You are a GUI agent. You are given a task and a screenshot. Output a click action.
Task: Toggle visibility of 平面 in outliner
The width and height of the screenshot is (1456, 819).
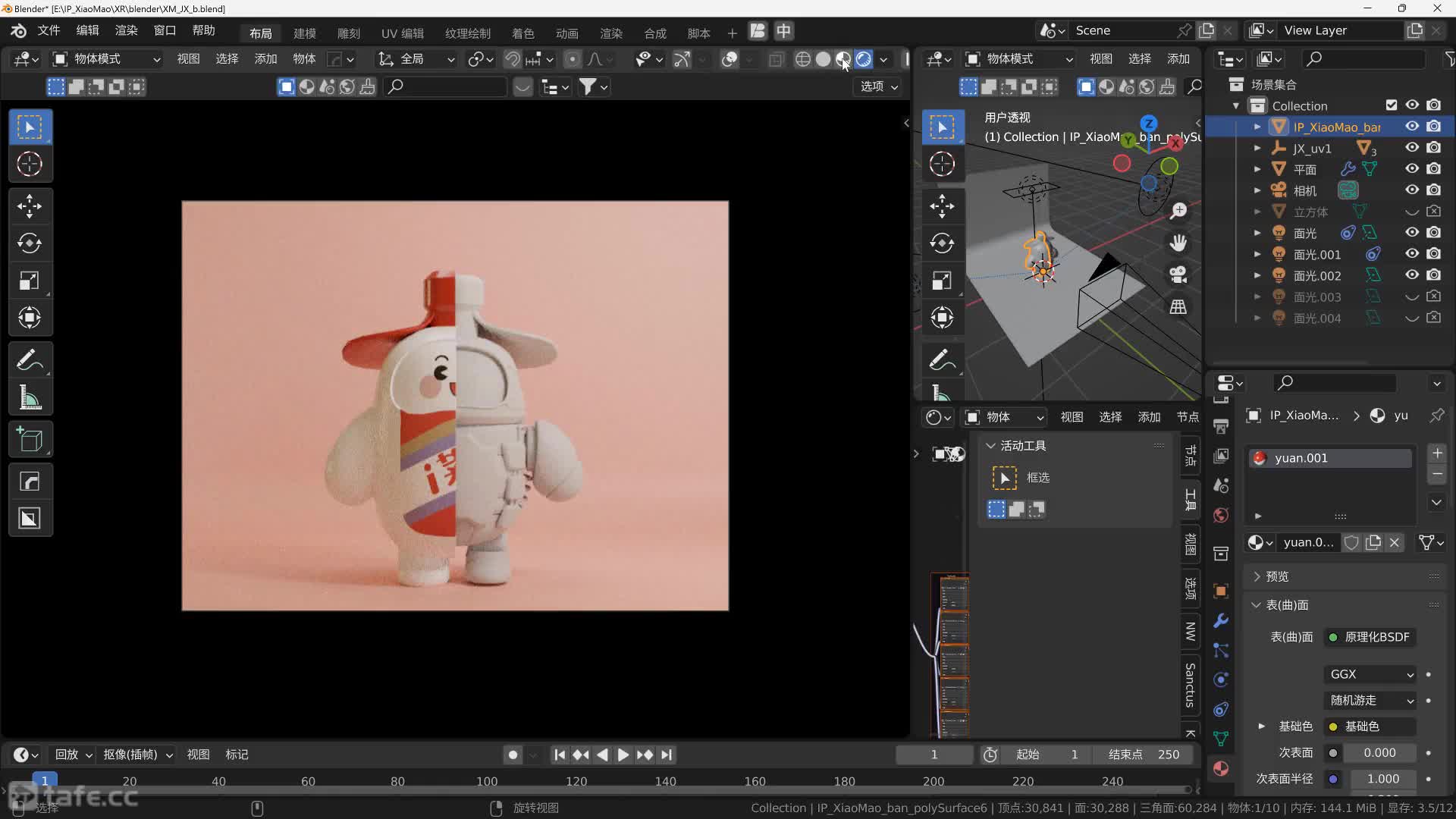(1412, 168)
